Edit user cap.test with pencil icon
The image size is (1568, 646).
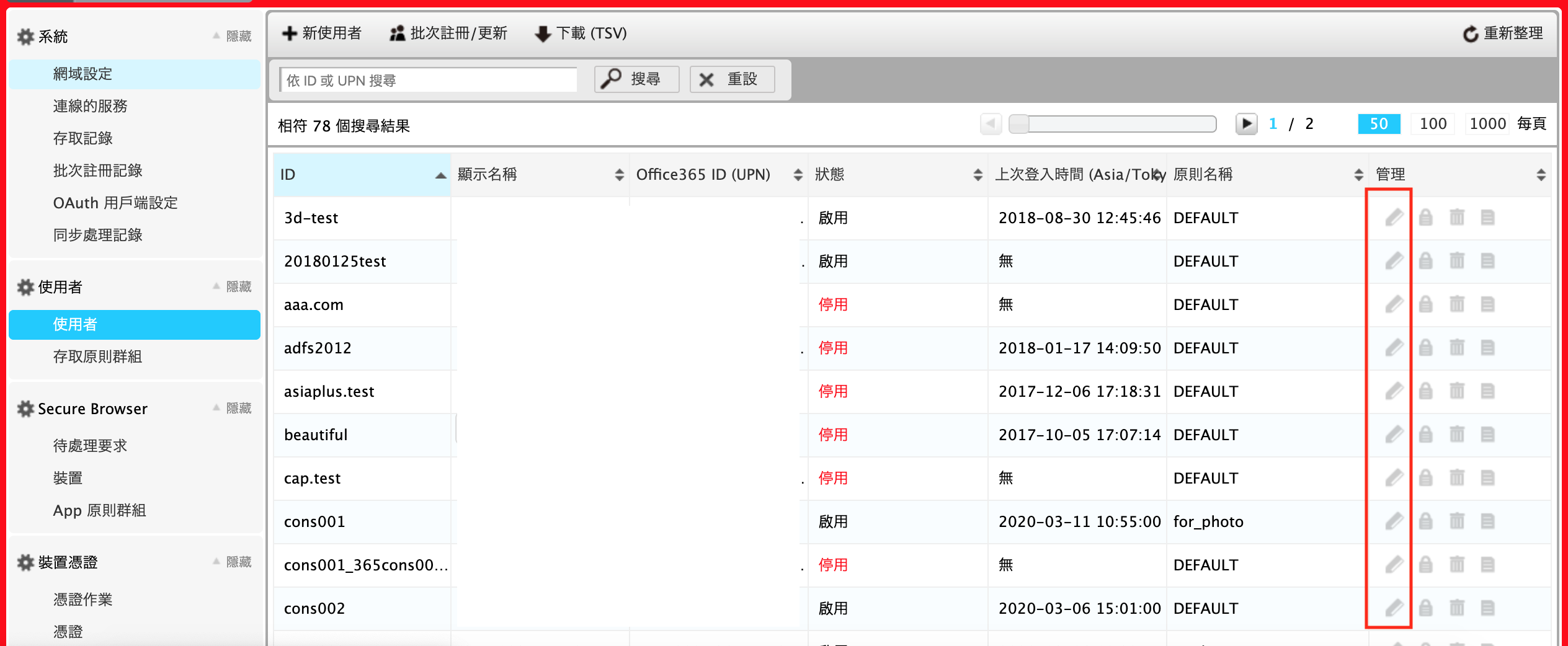(1394, 478)
